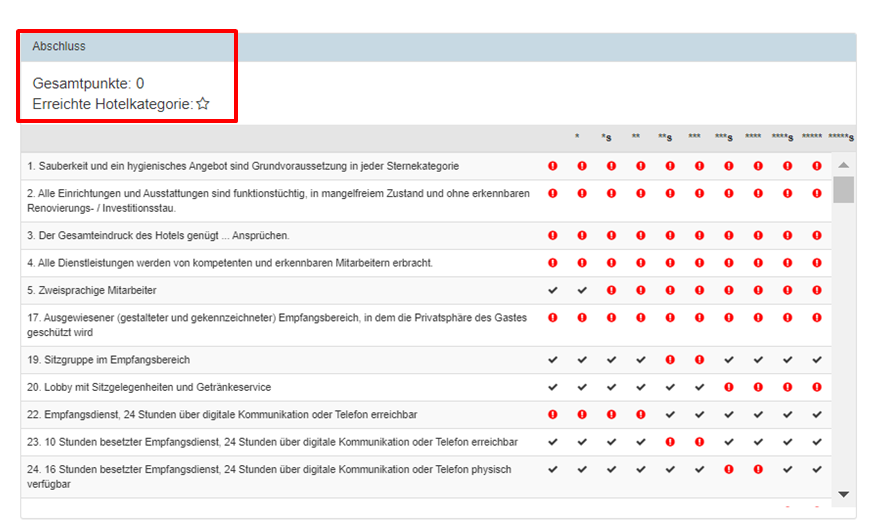Click the one-star column header

[576, 137]
